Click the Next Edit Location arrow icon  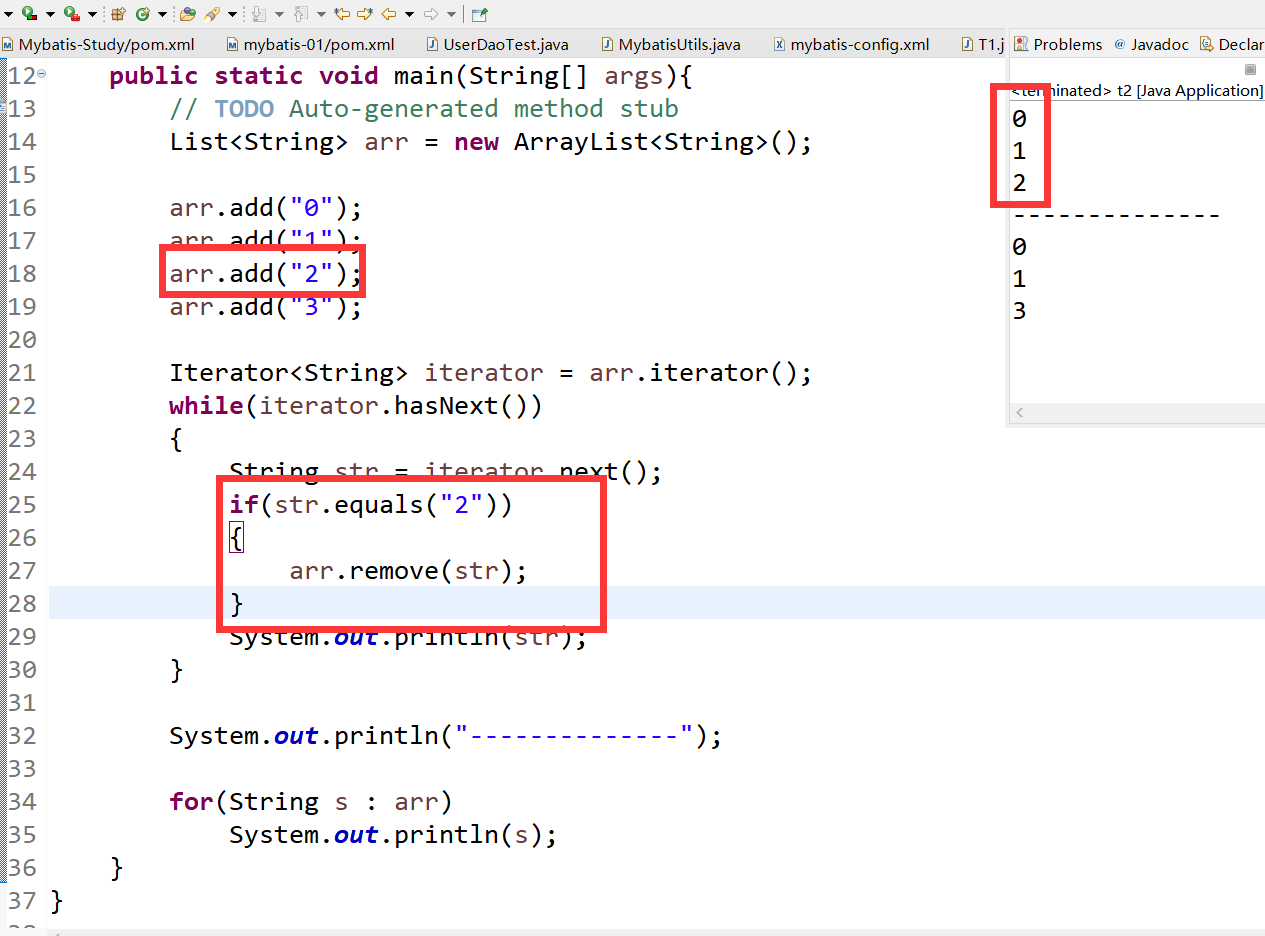(365, 14)
